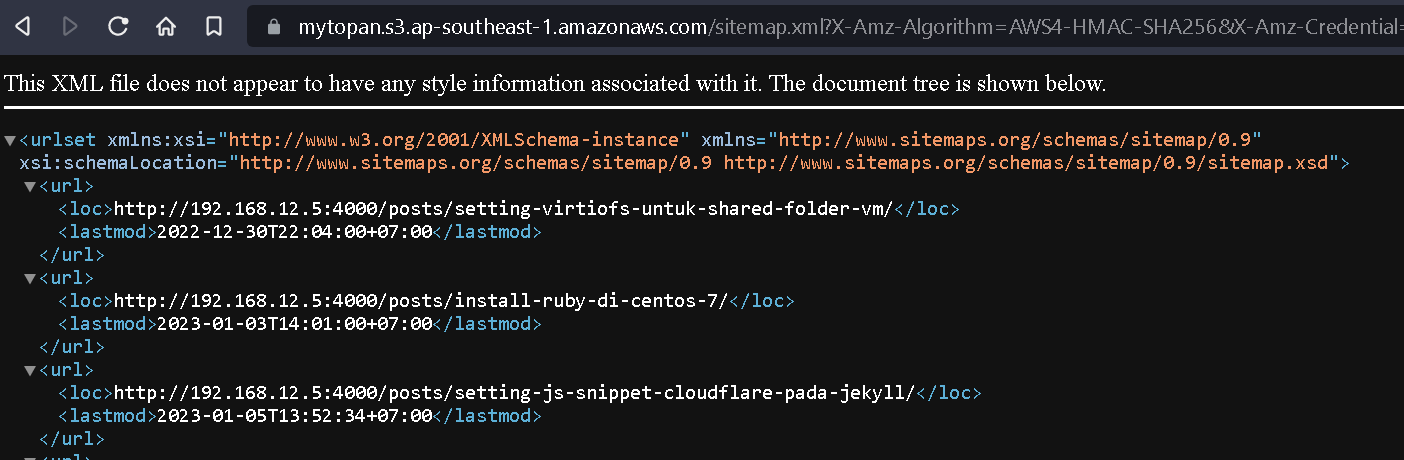Screen dimensions: 1404x460
Task: Collapse the virtiofs shared folder url node
Action: pyautogui.click(x=30, y=186)
